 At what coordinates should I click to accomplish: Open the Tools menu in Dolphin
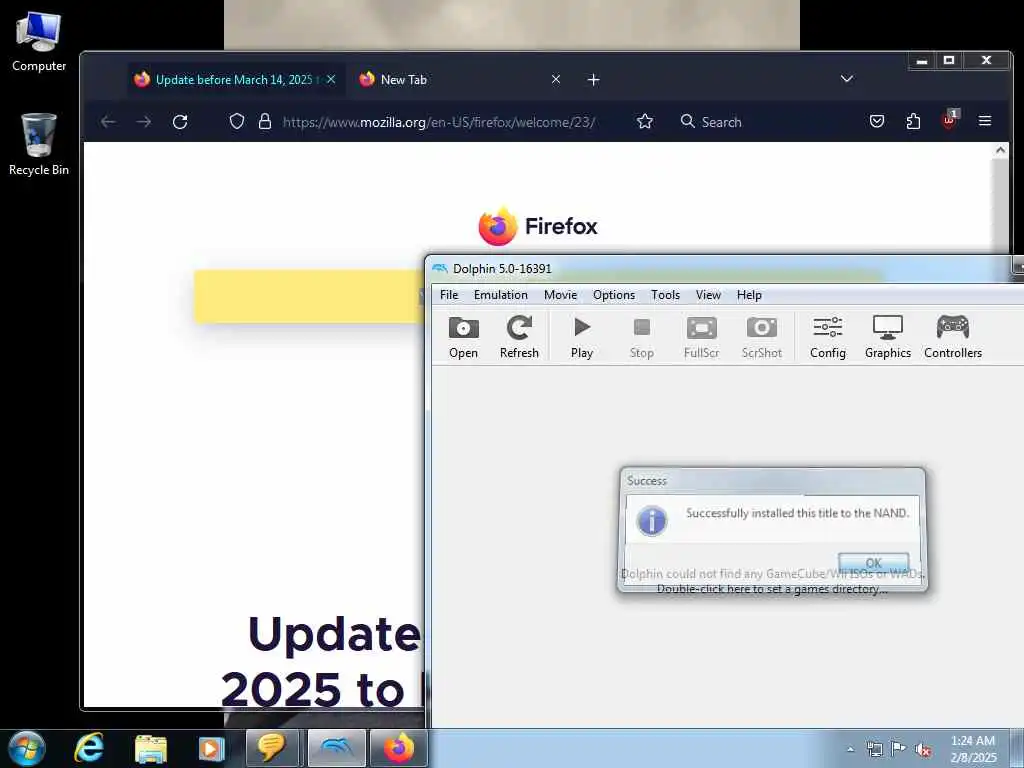point(665,295)
